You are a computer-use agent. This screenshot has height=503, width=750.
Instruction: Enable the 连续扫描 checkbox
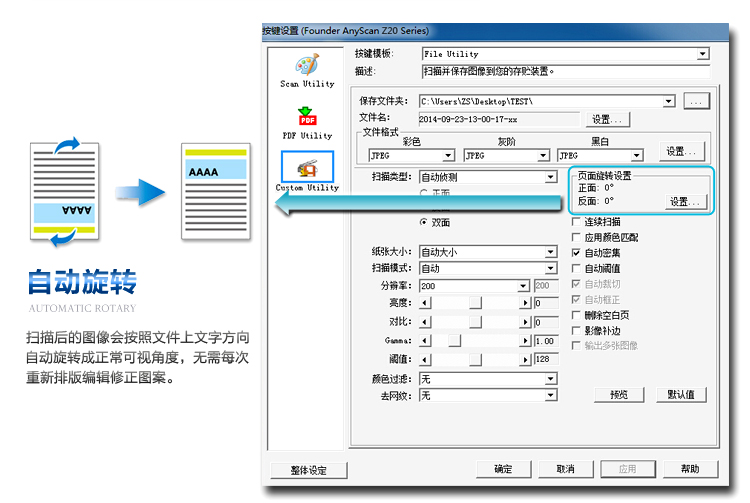tap(576, 223)
